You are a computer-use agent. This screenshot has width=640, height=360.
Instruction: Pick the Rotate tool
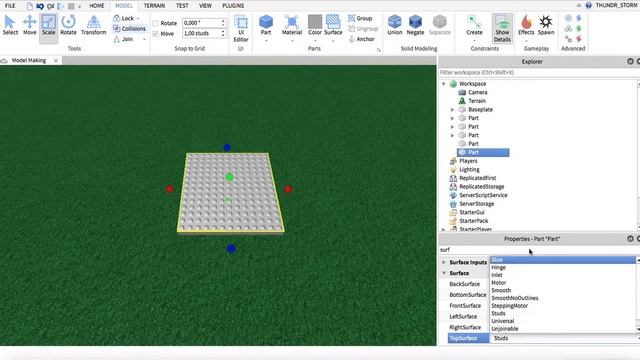point(68,25)
